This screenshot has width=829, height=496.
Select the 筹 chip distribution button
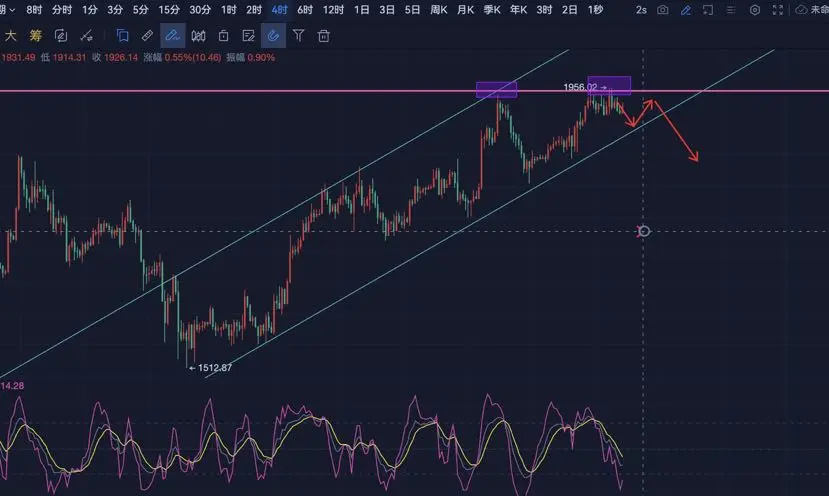[x=35, y=35]
